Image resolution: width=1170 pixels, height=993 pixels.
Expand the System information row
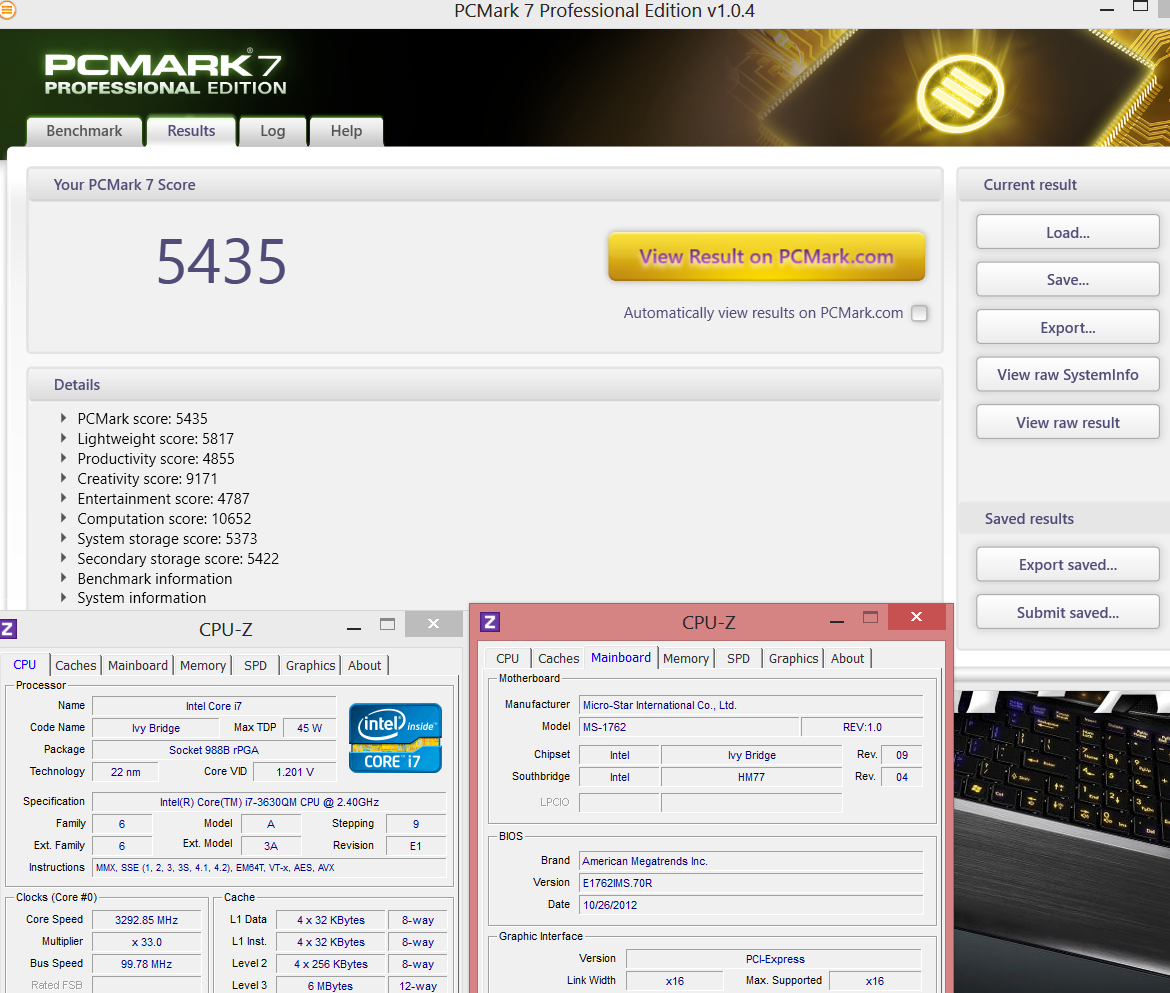[63, 598]
